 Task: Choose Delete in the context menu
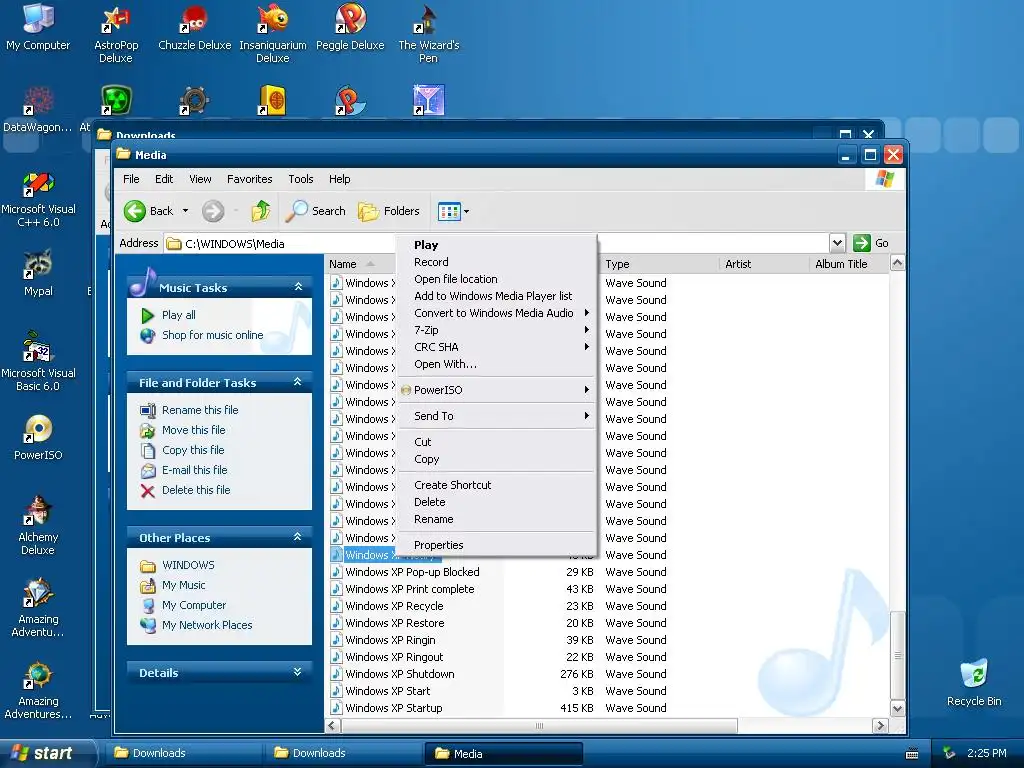pos(496,502)
